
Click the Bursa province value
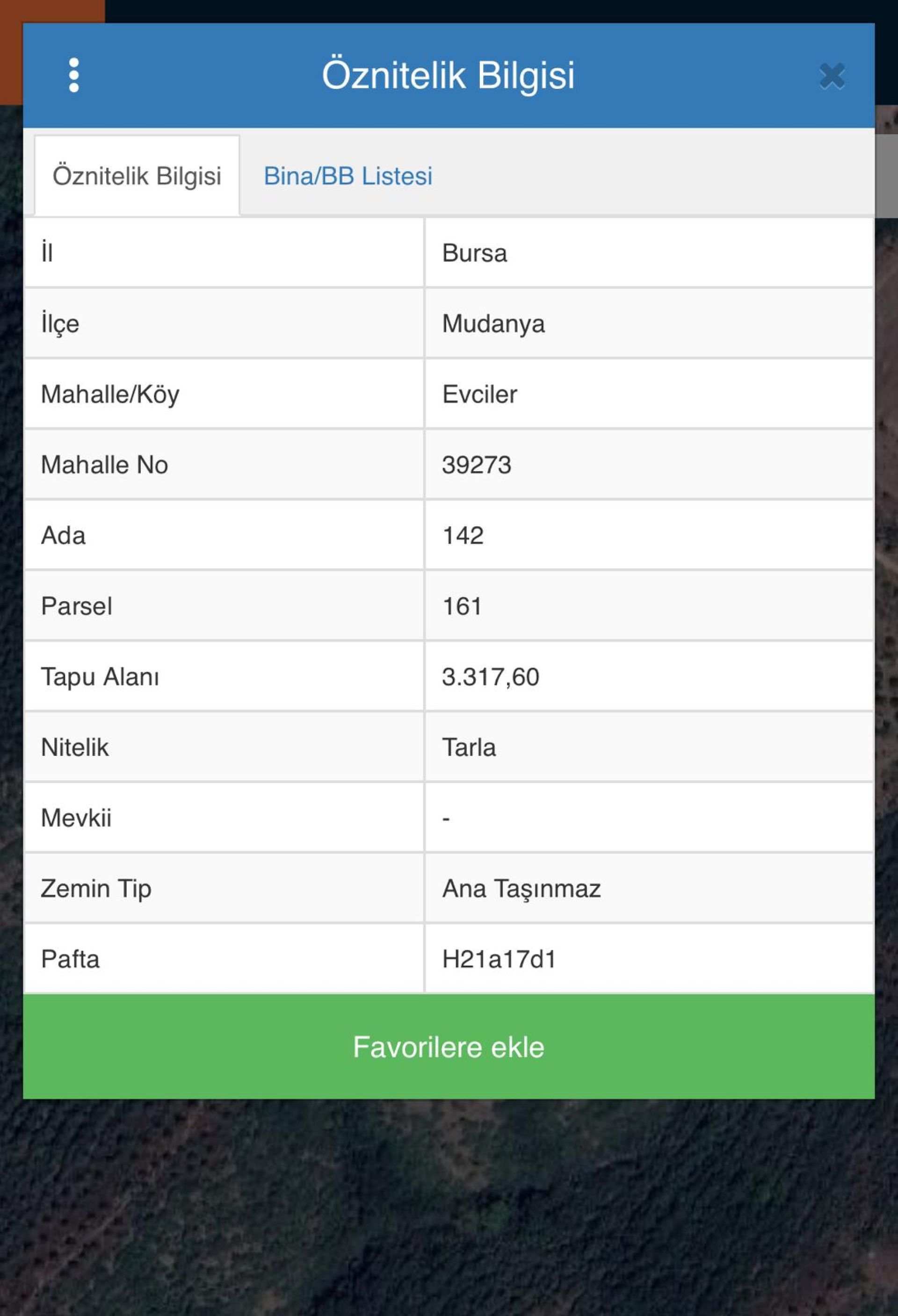tap(474, 253)
